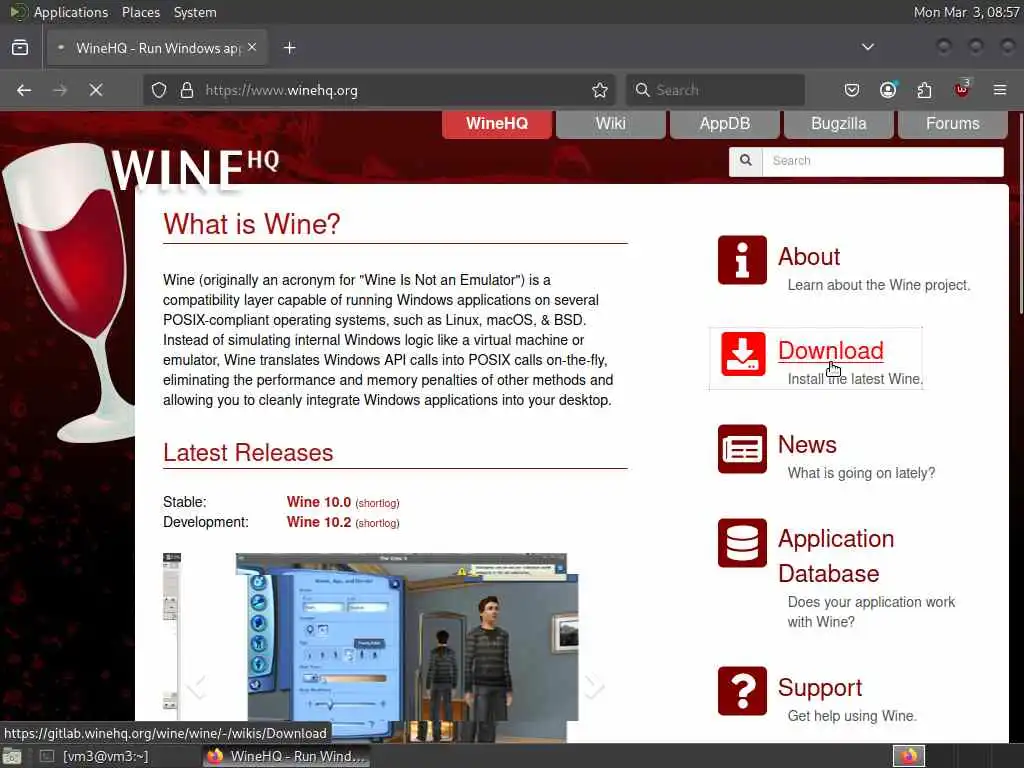
Task: Click the WineHQ logo
Action: [x=195, y=168]
